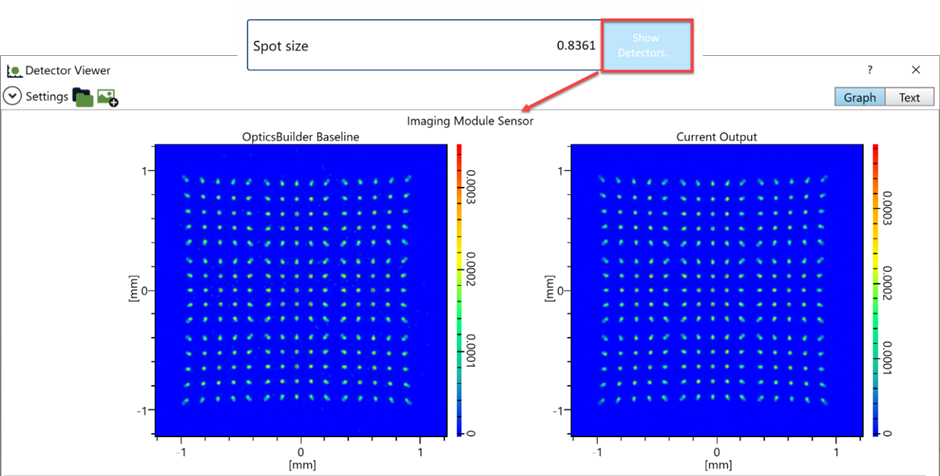The width and height of the screenshot is (940, 476).
Task: Click the OpticsBuilder Baseline color scale bar
Action: (x=459, y=290)
